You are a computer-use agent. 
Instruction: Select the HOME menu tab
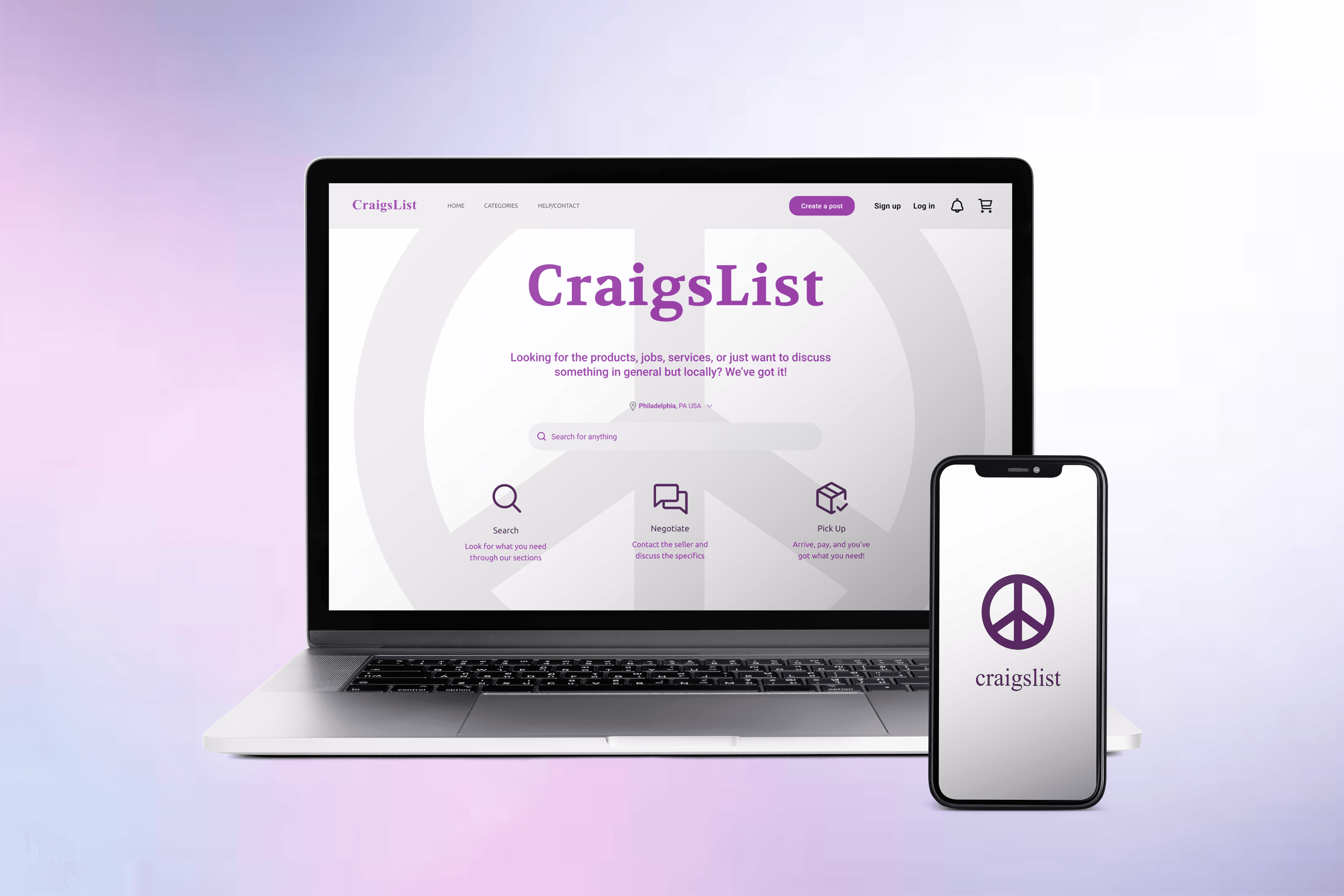[x=456, y=205]
